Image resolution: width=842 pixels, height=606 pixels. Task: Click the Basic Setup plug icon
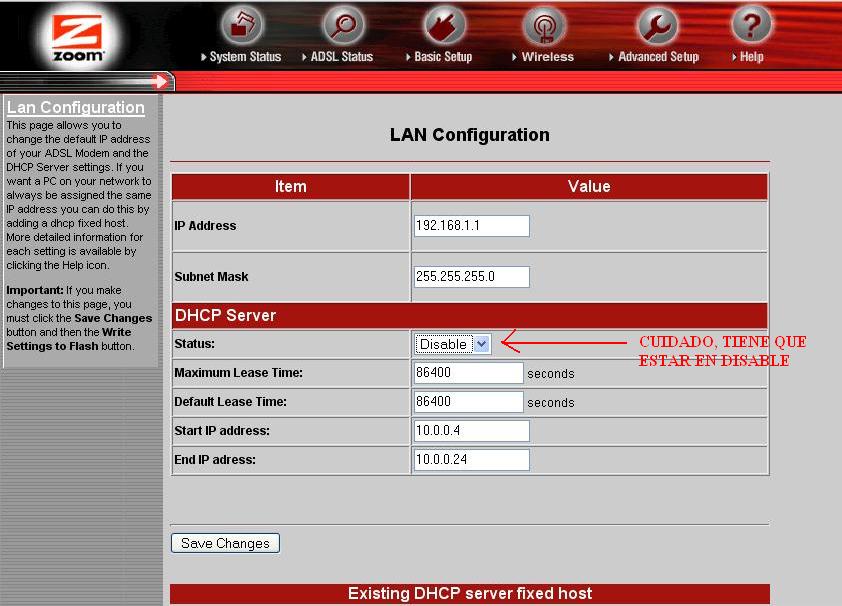(444, 25)
